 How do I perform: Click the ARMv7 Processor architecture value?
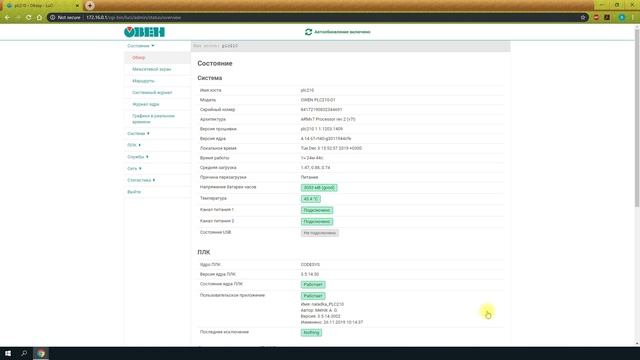pyautogui.click(x=328, y=120)
